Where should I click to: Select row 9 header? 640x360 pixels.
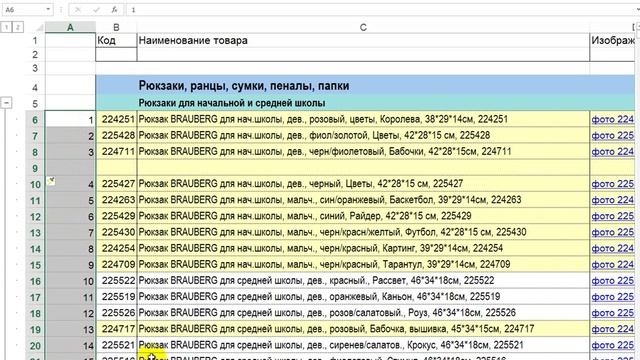point(35,168)
